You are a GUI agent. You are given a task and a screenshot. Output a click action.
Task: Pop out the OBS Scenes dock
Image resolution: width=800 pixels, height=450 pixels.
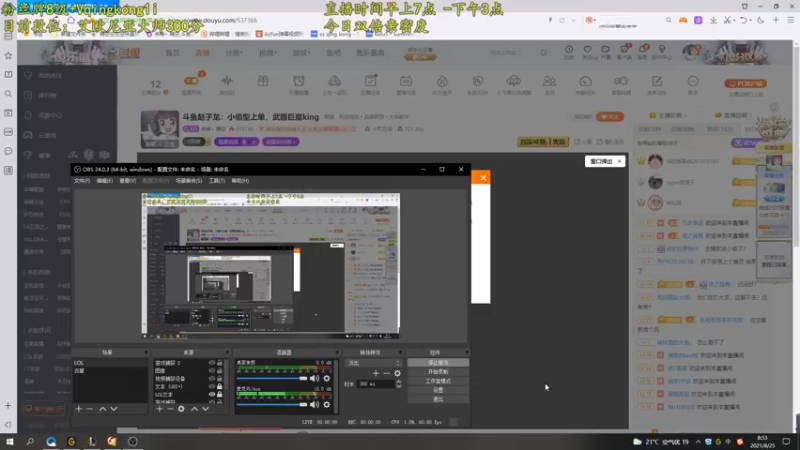tap(146, 352)
